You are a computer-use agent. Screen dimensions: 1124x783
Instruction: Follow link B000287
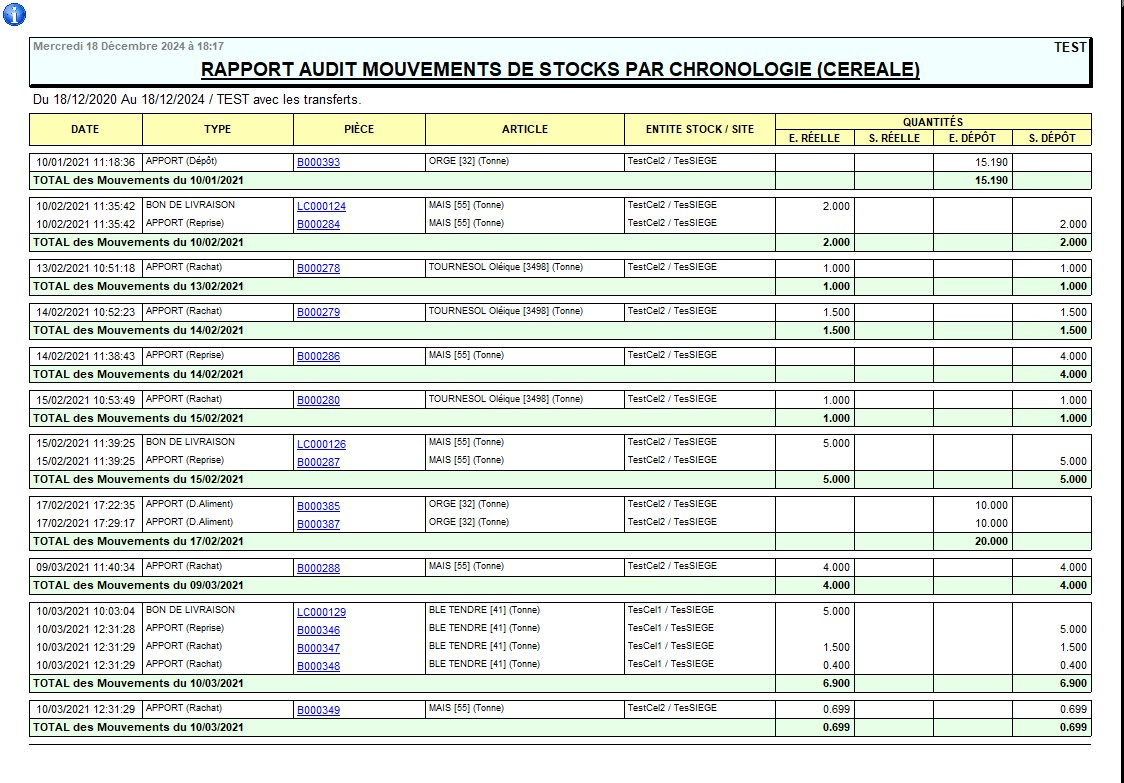(318, 462)
